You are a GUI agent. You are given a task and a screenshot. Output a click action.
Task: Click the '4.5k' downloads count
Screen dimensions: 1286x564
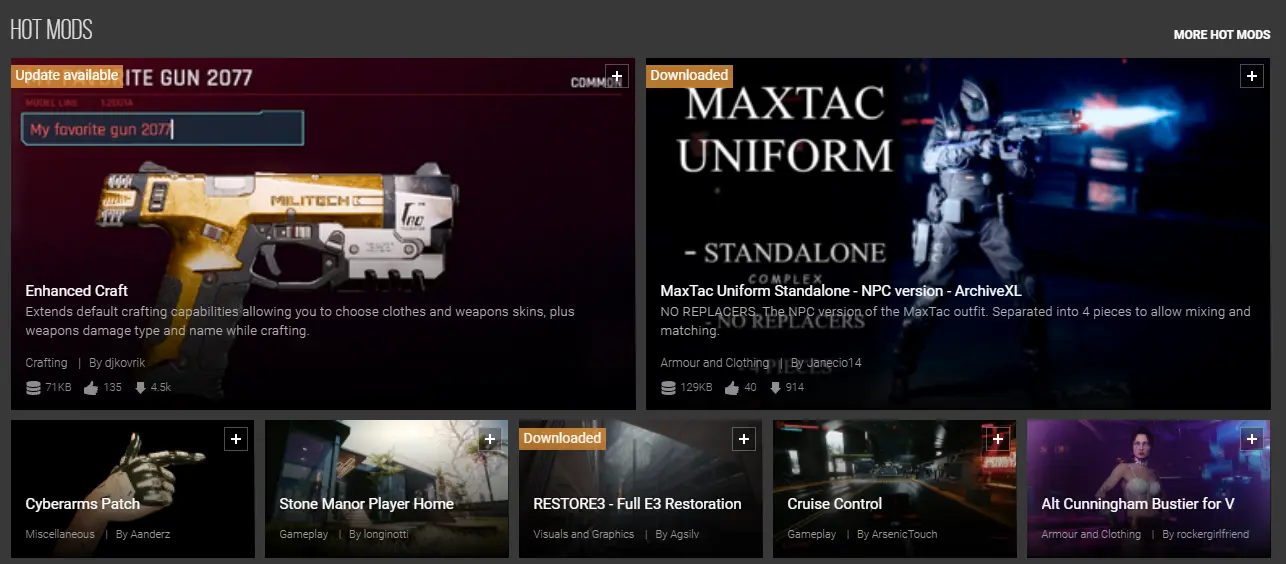click(160, 387)
